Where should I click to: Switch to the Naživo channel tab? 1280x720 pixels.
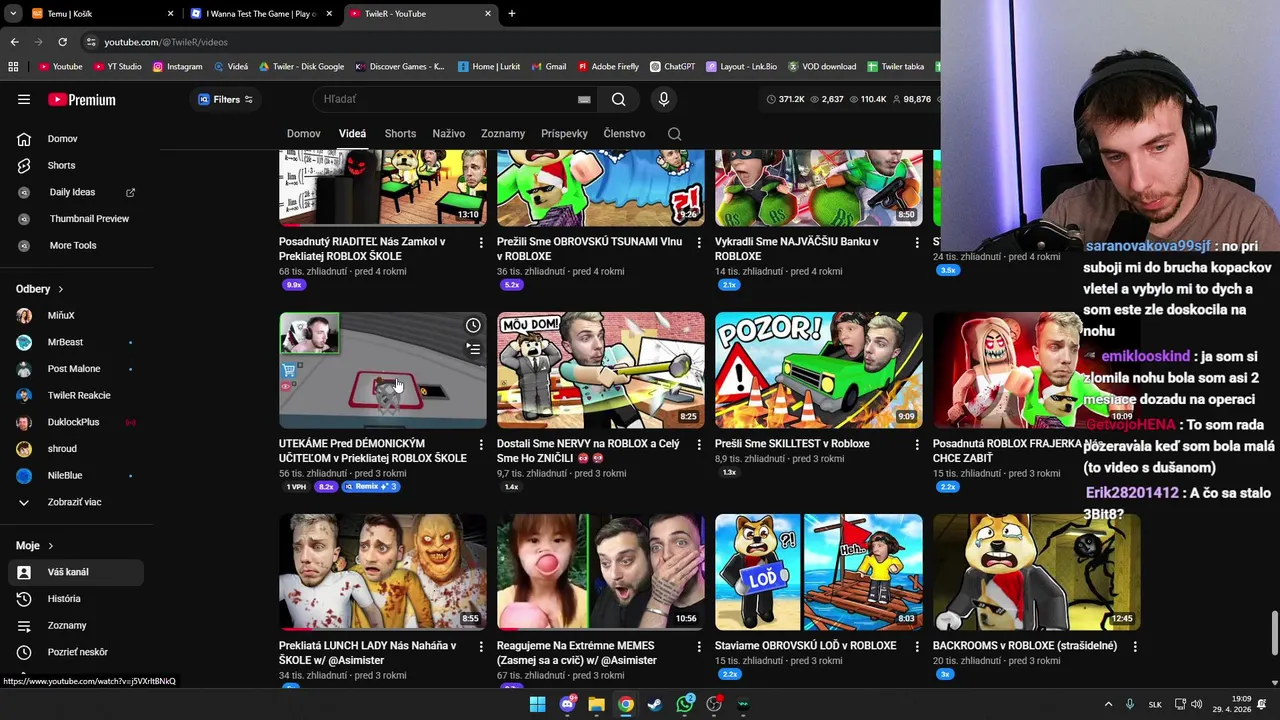[448, 133]
